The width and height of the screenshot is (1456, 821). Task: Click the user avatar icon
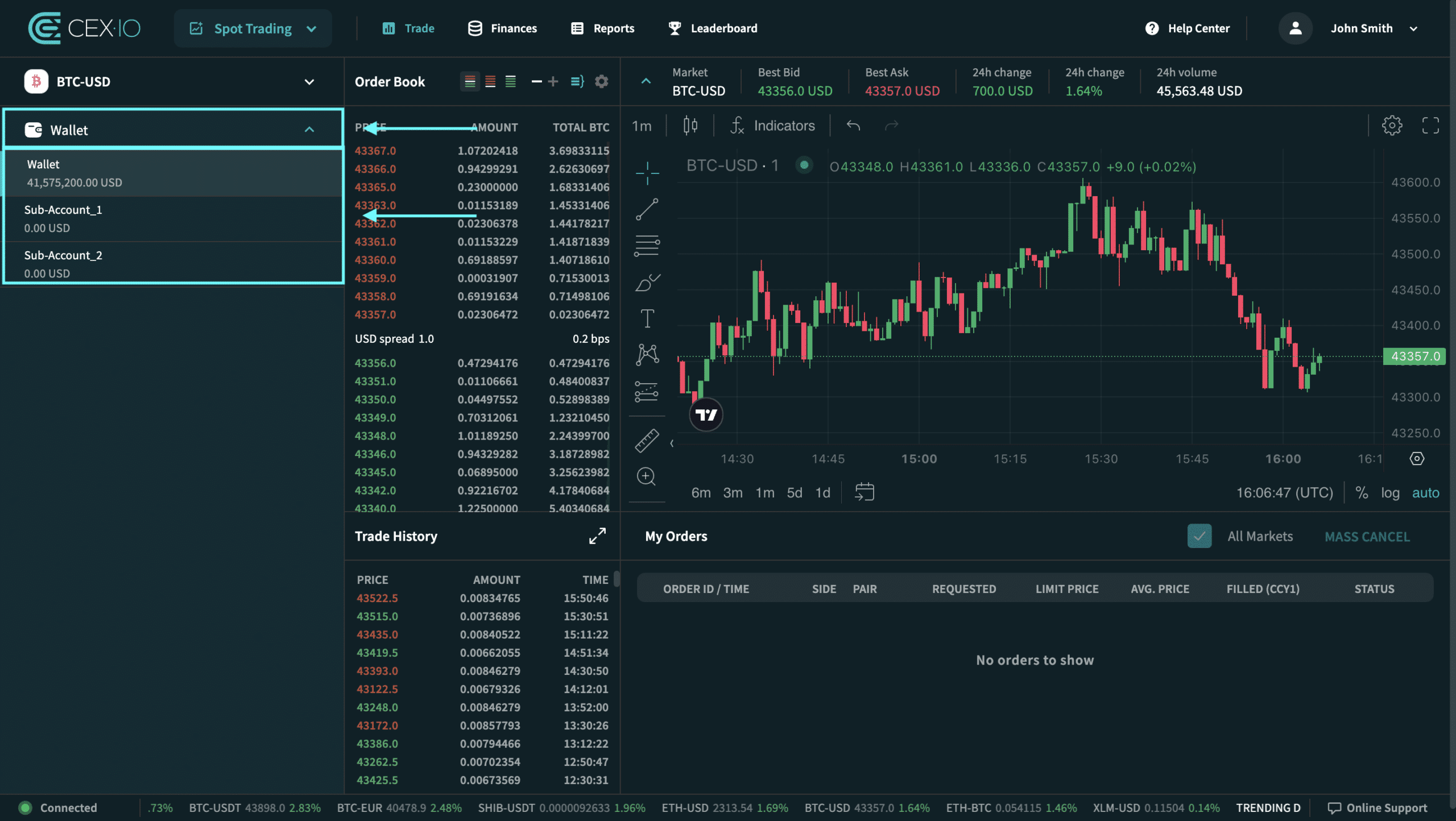coord(1296,28)
